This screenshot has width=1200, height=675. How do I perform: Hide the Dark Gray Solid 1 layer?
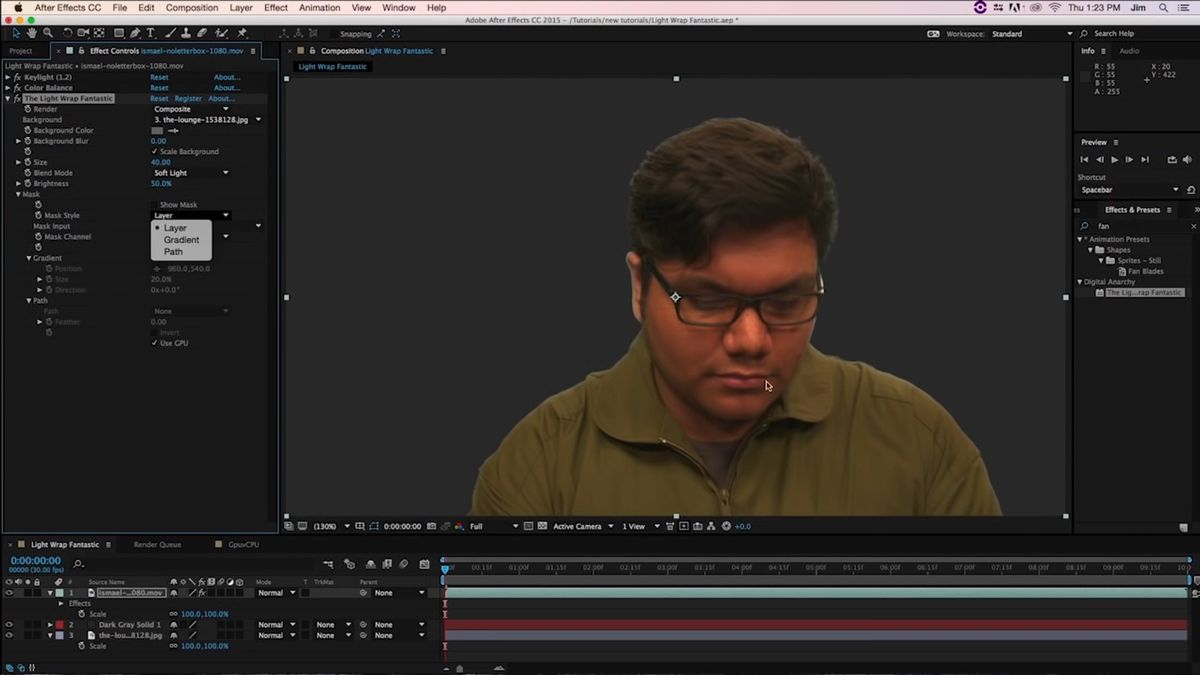(x=9, y=625)
